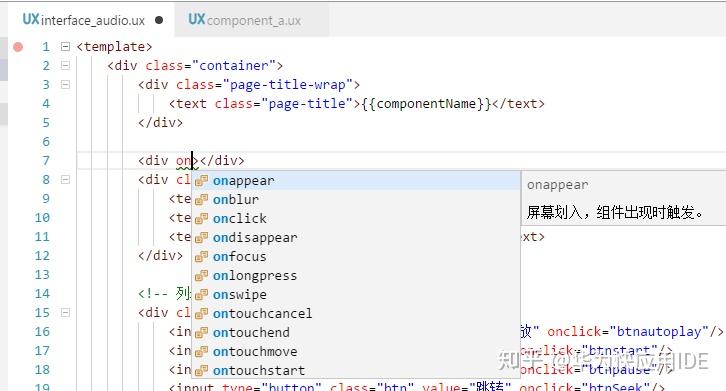The height and width of the screenshot is (391, 726).
Task: Click the event icon beside ondisappear
Action: pyautogui.click(x=201, y=238)
